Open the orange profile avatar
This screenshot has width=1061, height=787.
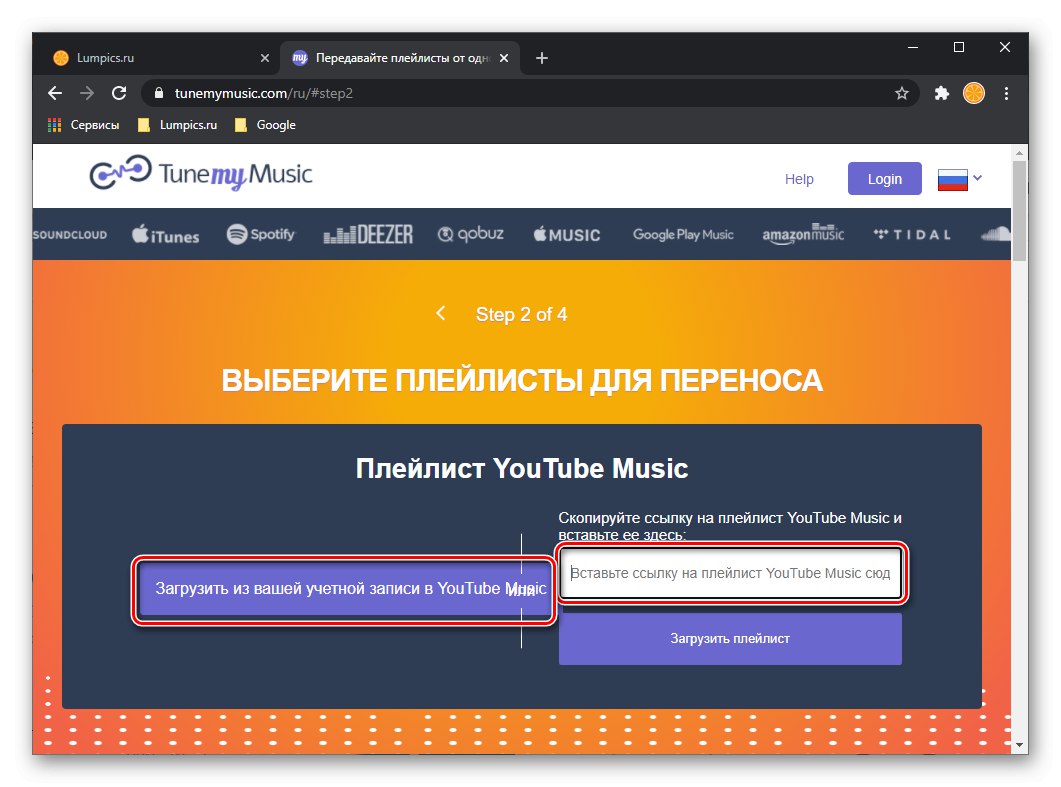974,93
